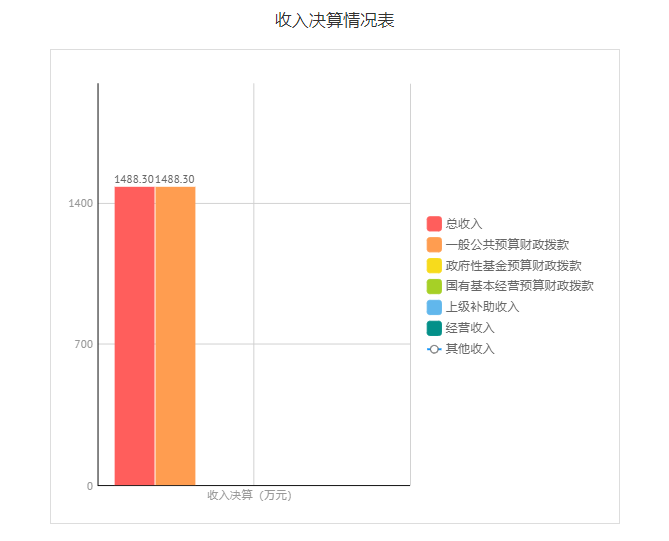Click the 1488.30 label above red bar
This screenshot has height=541, width=669.
(x=134, y=179)
